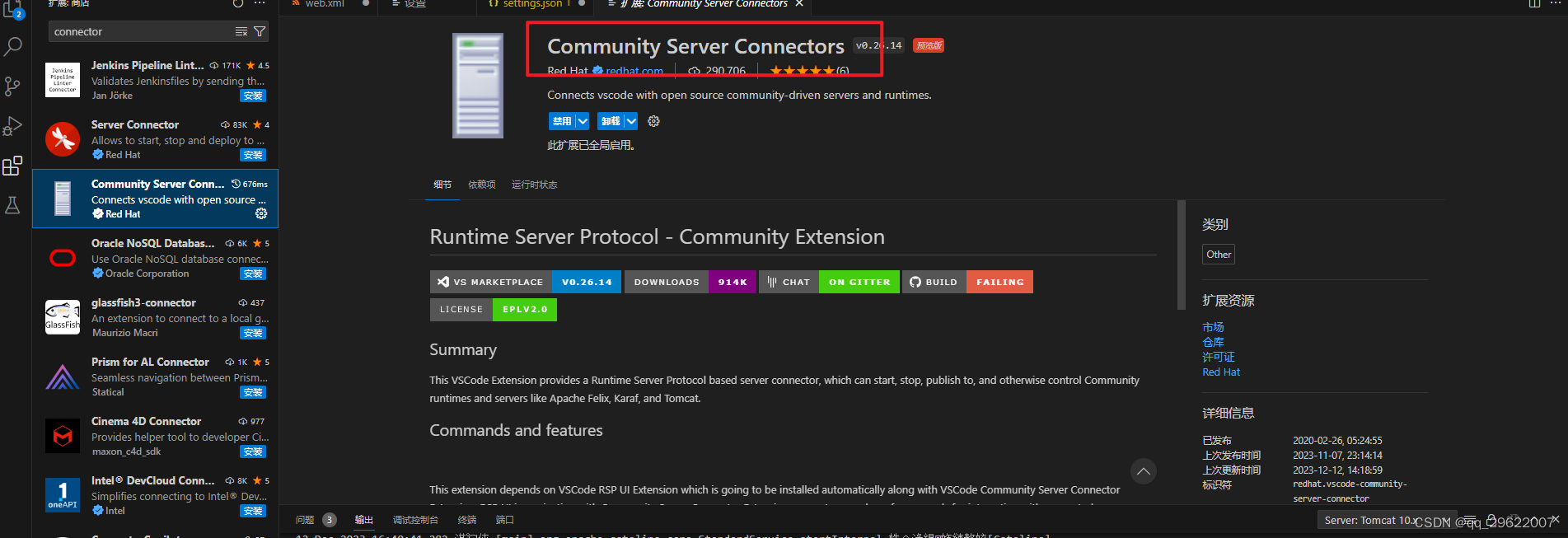This screenshot has height=538, width=1568.
Task: Open the 仓库 repository resource link
Action: [1213, 342]
